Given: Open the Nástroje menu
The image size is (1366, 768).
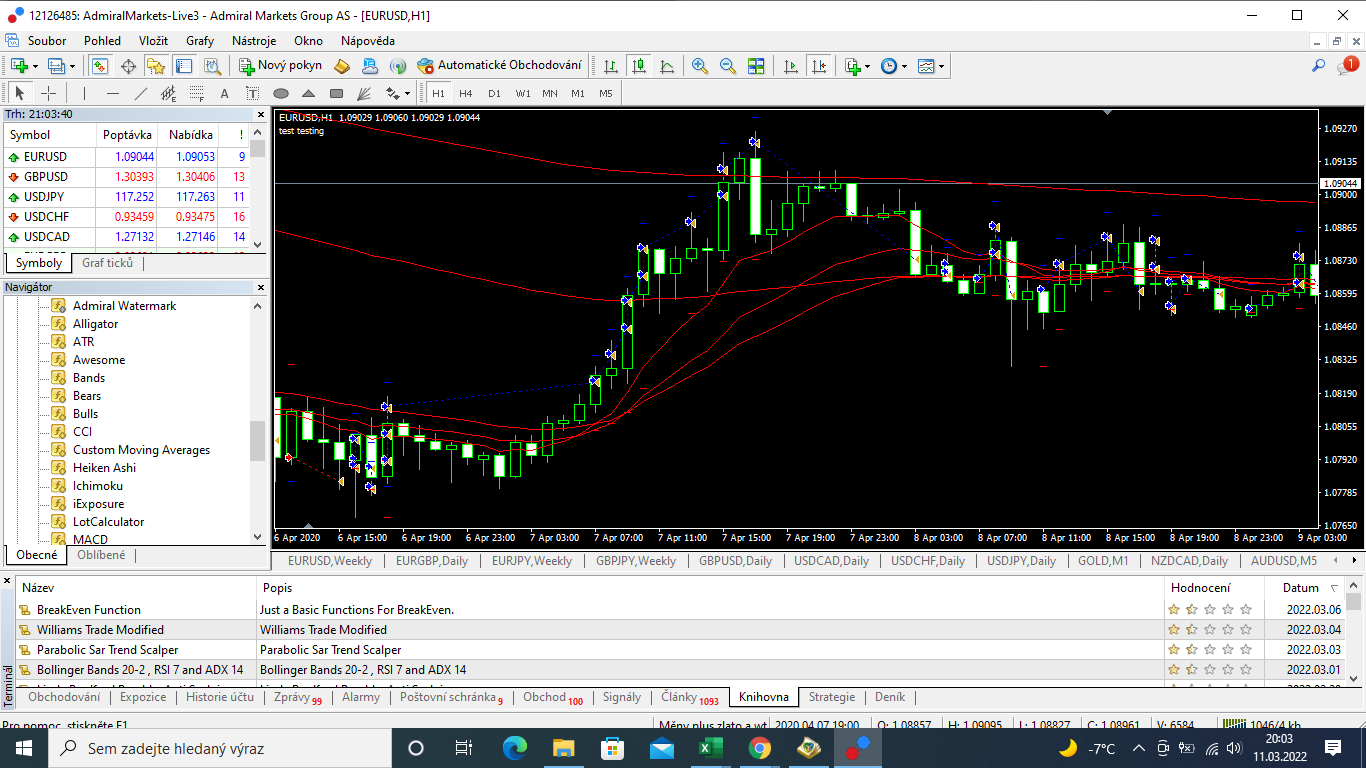Looking at the screenshot, I should 254,41.
